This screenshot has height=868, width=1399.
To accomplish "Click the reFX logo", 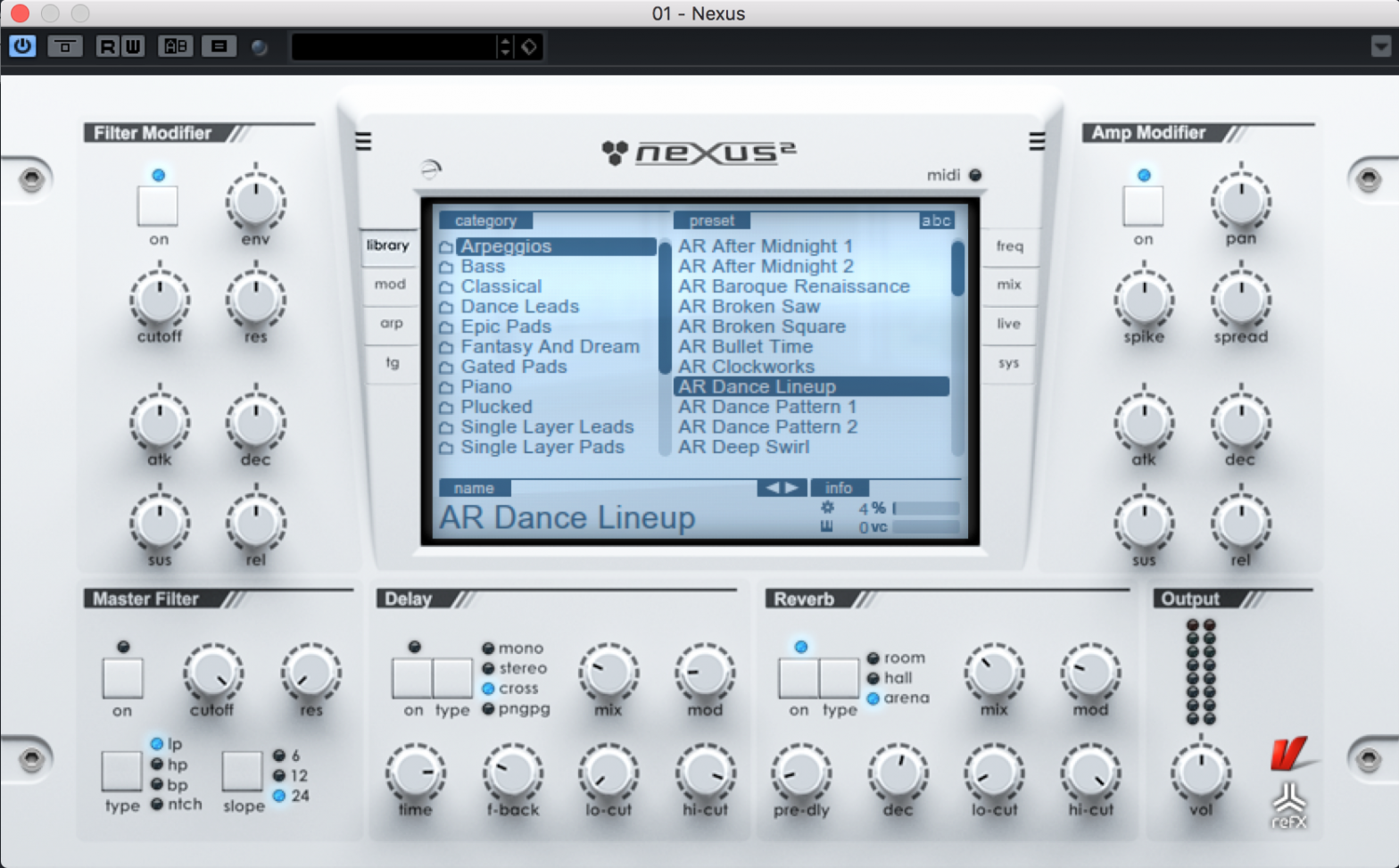I will 1288,805.
